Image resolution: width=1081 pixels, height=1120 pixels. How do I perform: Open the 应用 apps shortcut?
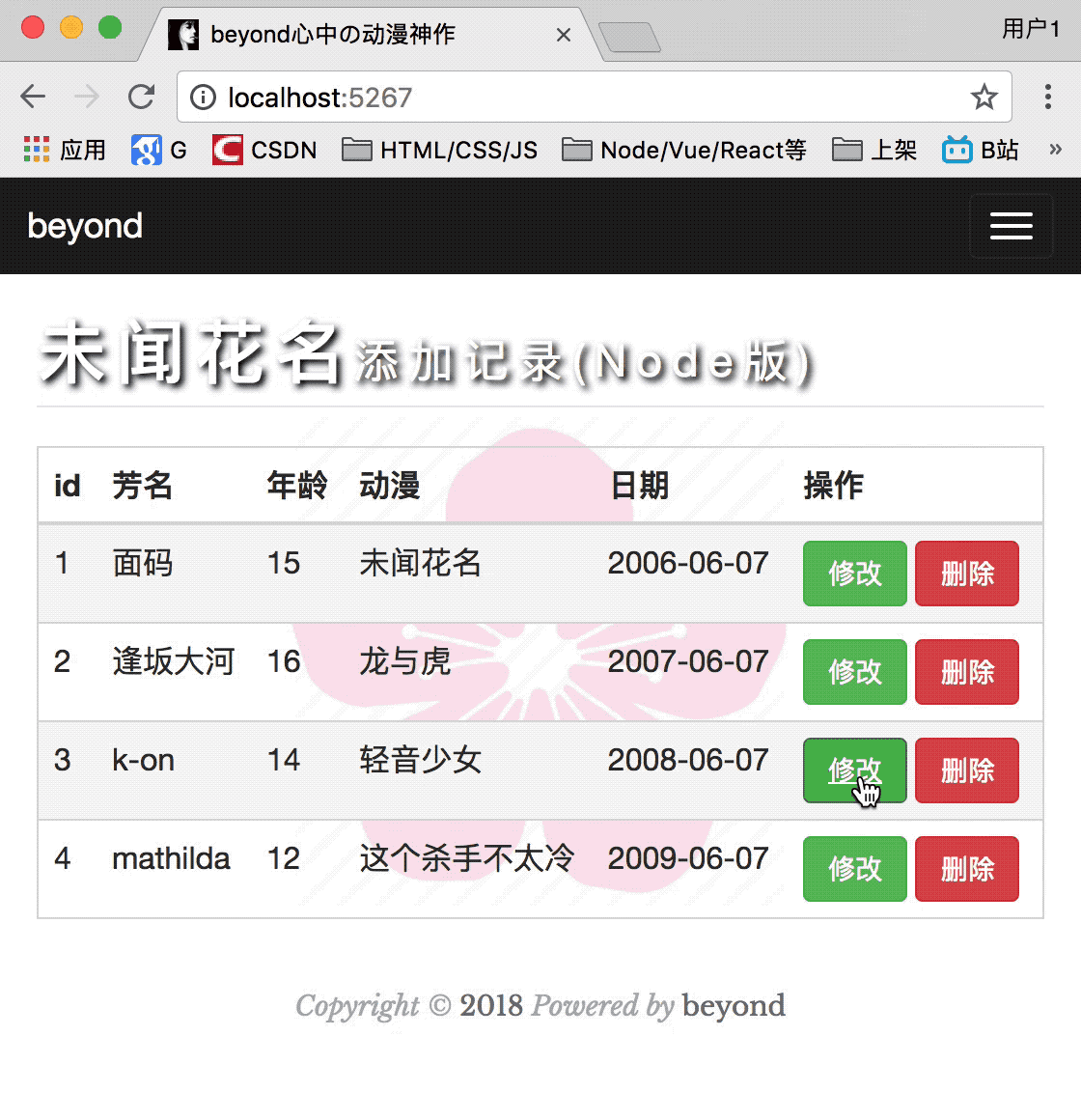(65, 150)
